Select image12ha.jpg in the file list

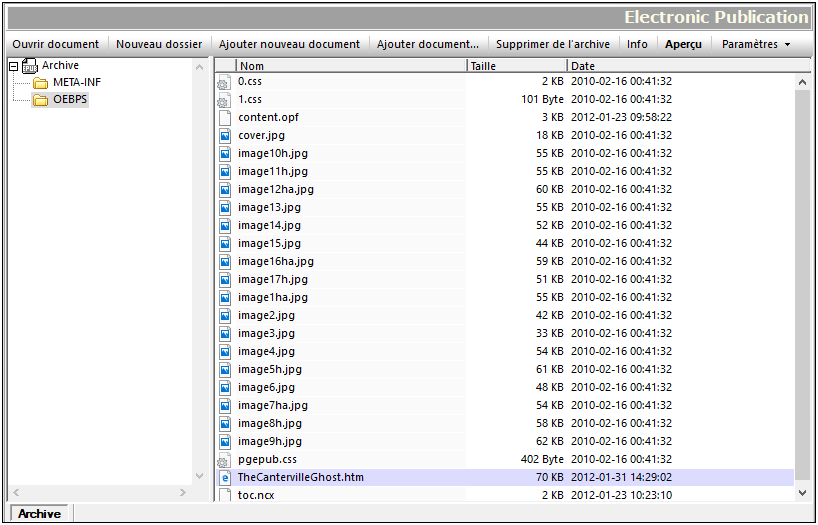tap(276, 190)
